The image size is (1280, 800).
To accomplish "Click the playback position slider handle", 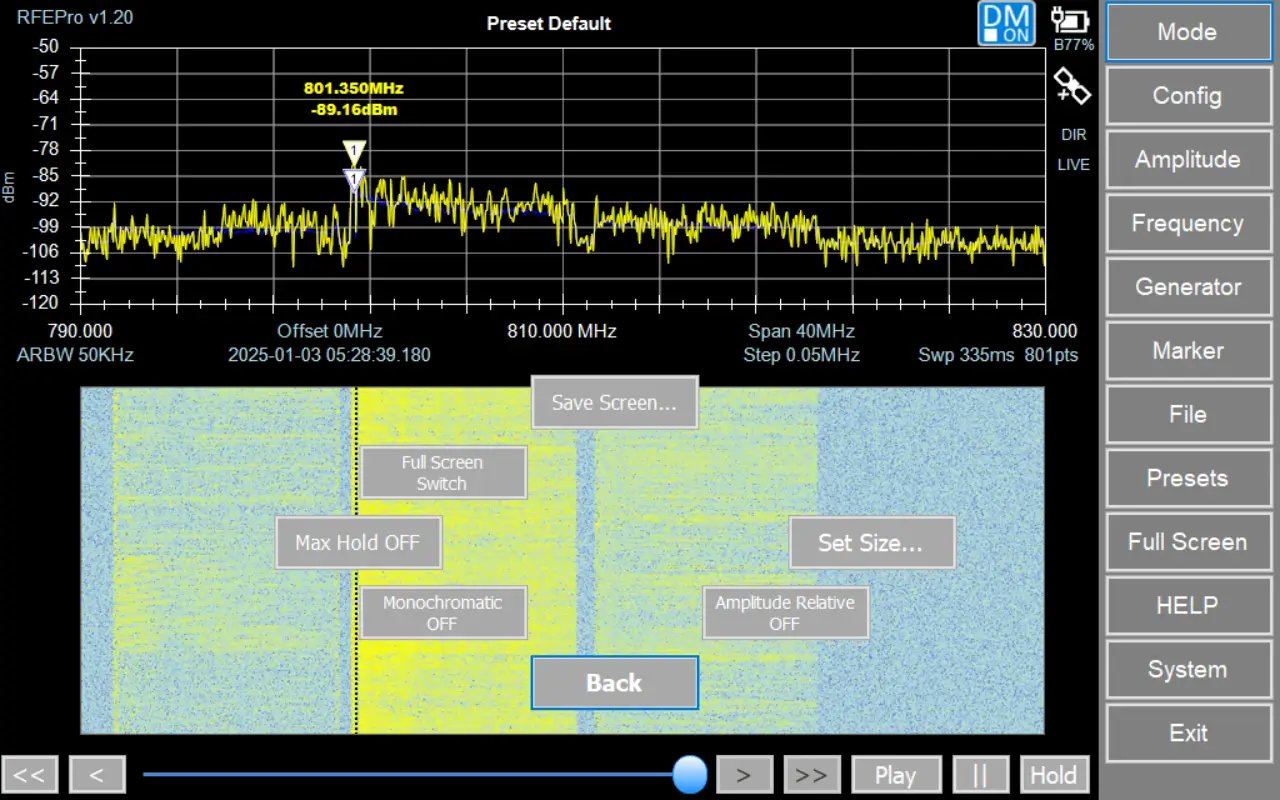I will tap(689, 774).
